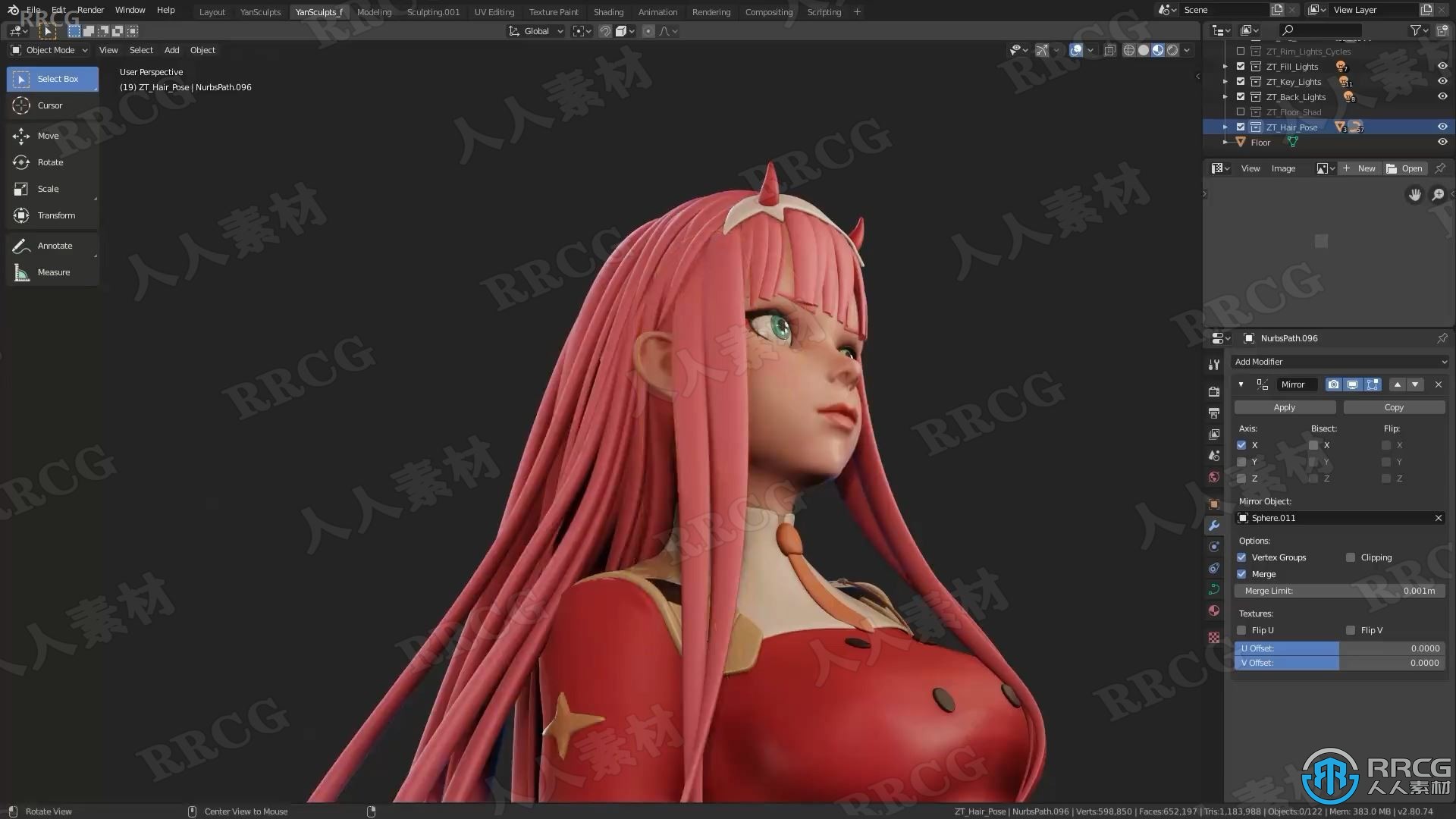Activate the Select Box tool
1456x819 pixels.
click(x=52, y=79)
